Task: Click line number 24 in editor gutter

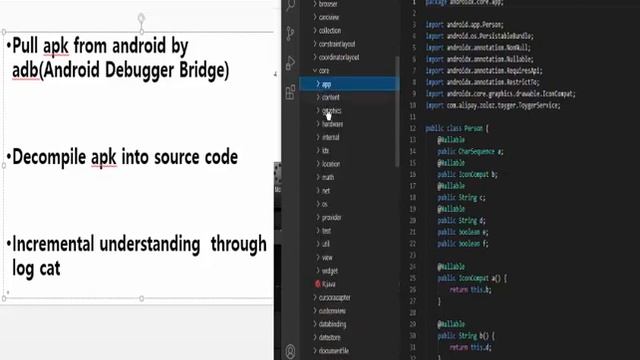Action: point(413,267)
